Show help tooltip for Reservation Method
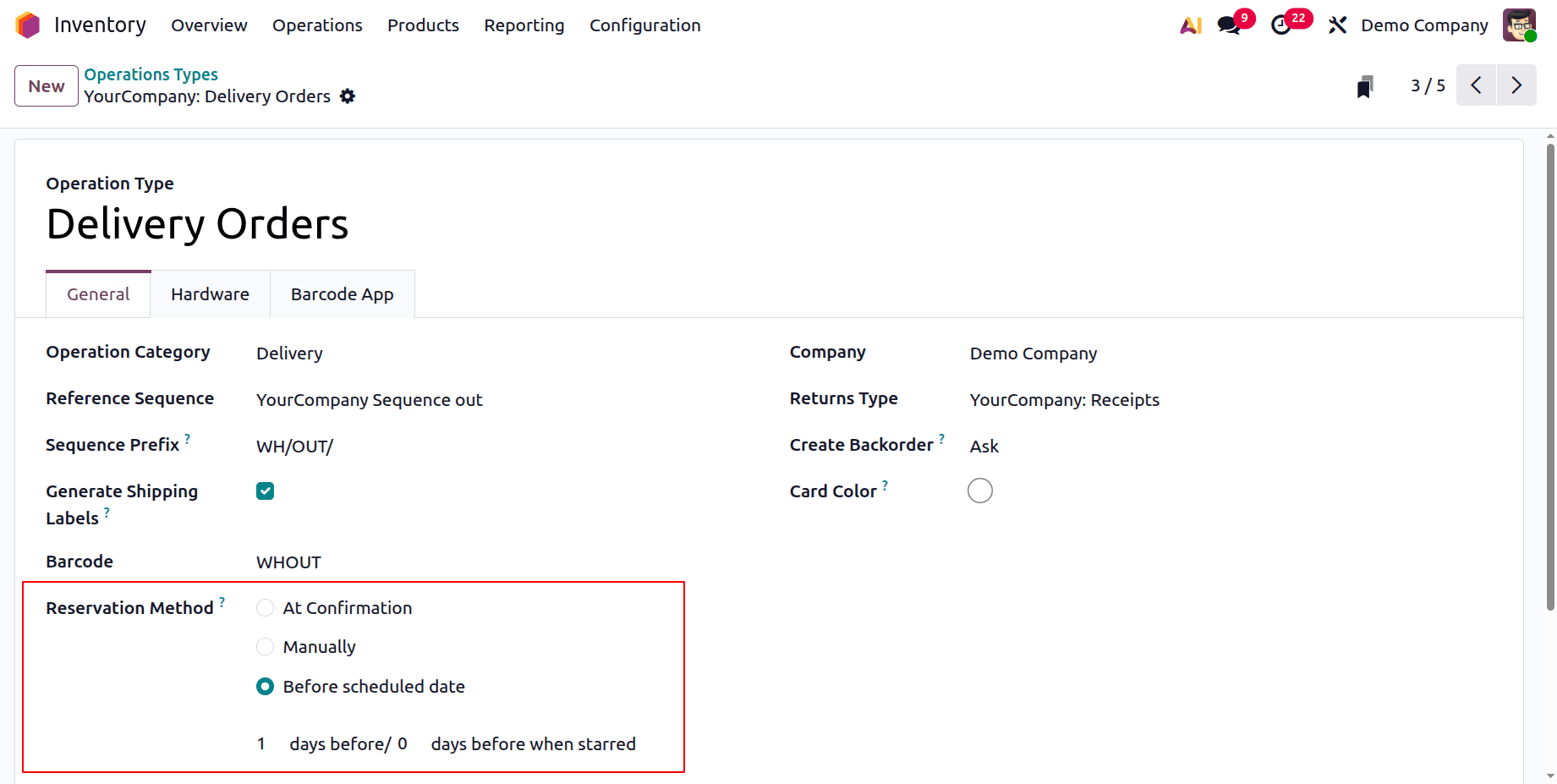 tap(222, 601)
